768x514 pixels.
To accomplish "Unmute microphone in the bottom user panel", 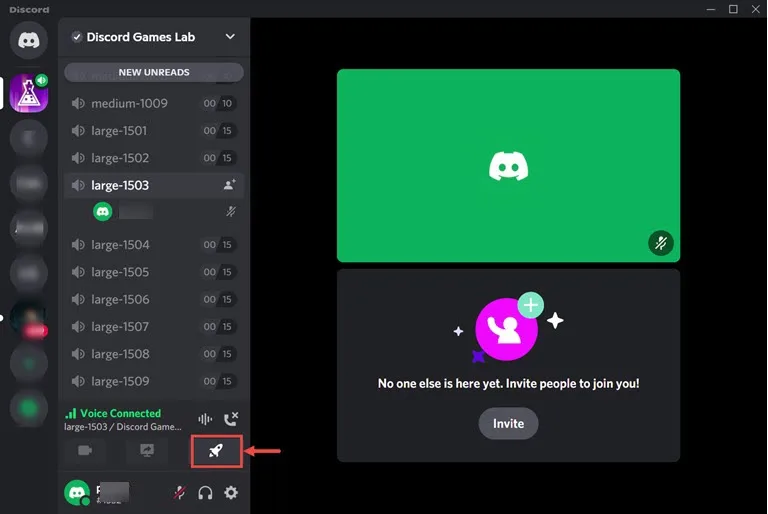I will tap(180, 492).
